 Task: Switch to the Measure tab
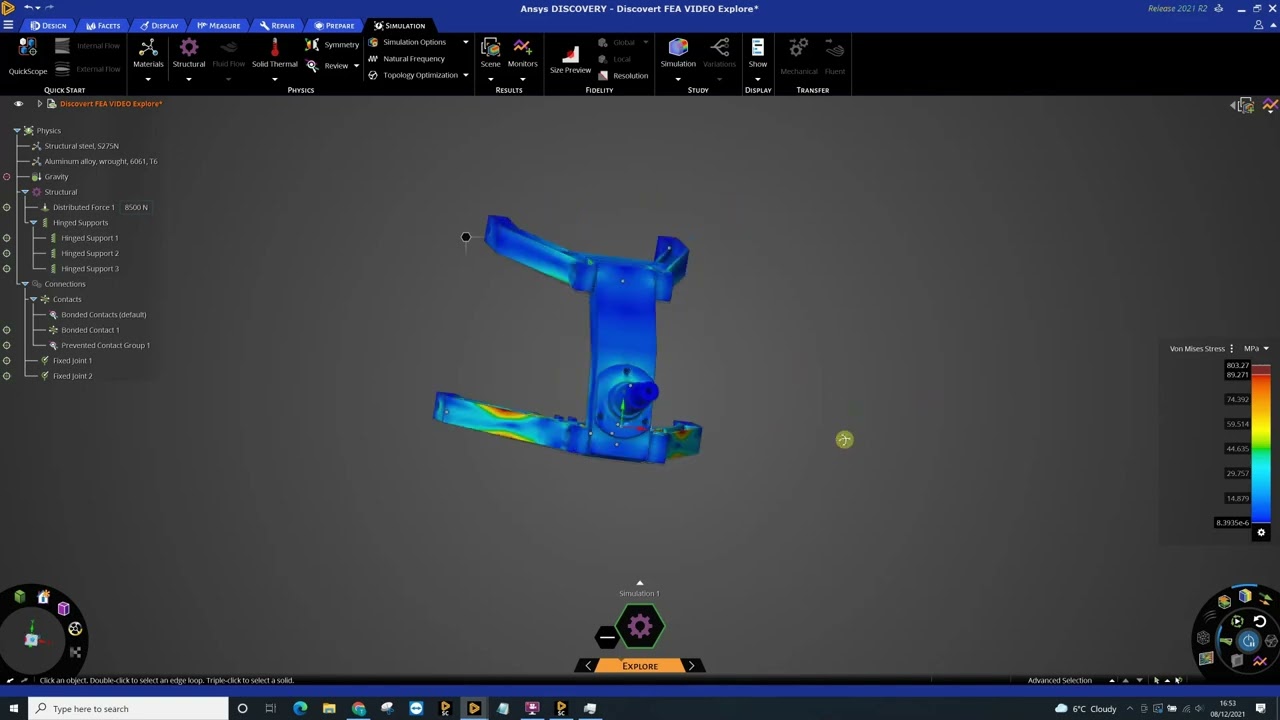click(218, 25)
